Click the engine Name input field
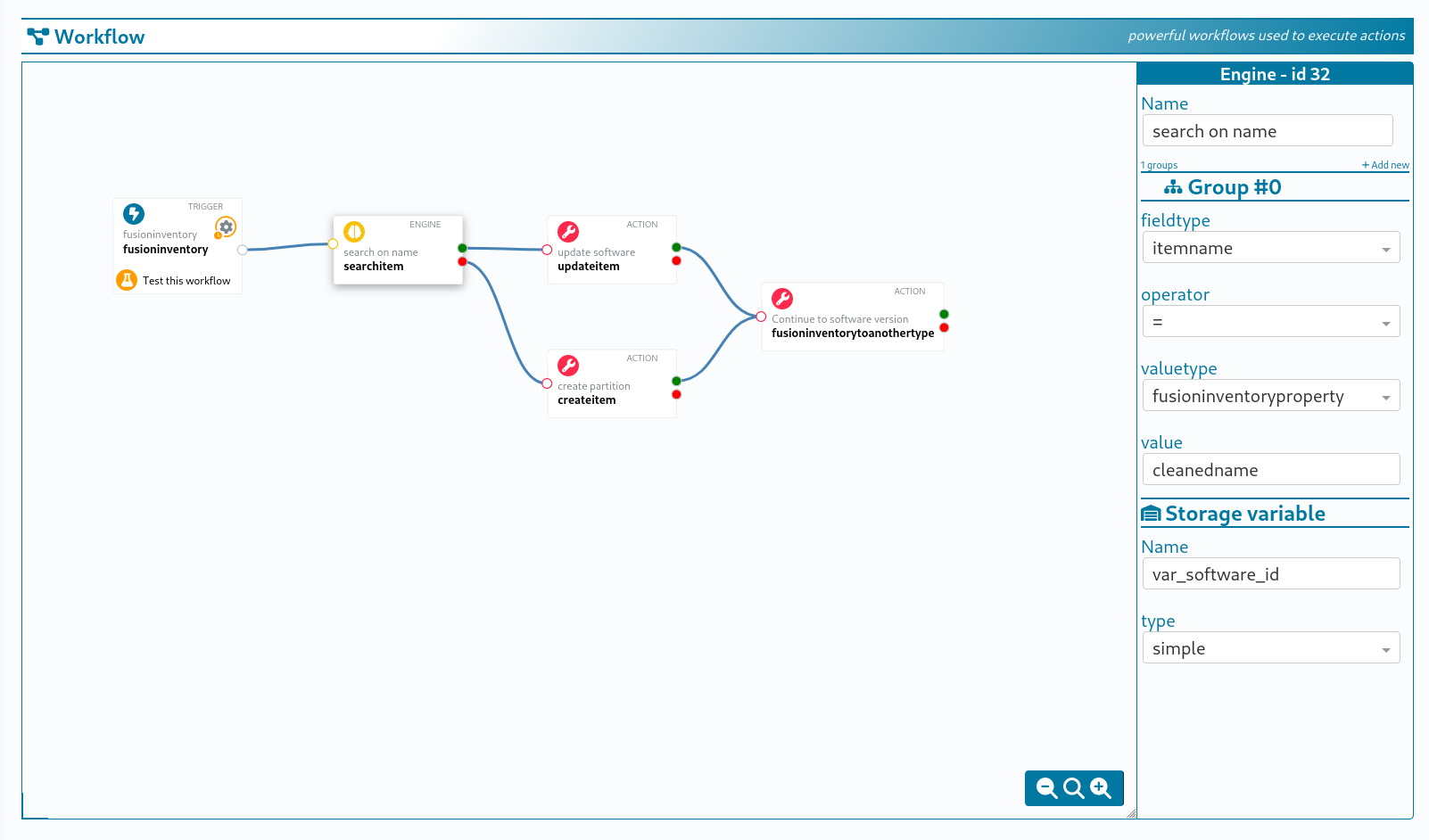The height and width of the screenshot is (840, 1429). pos(1267,131)
